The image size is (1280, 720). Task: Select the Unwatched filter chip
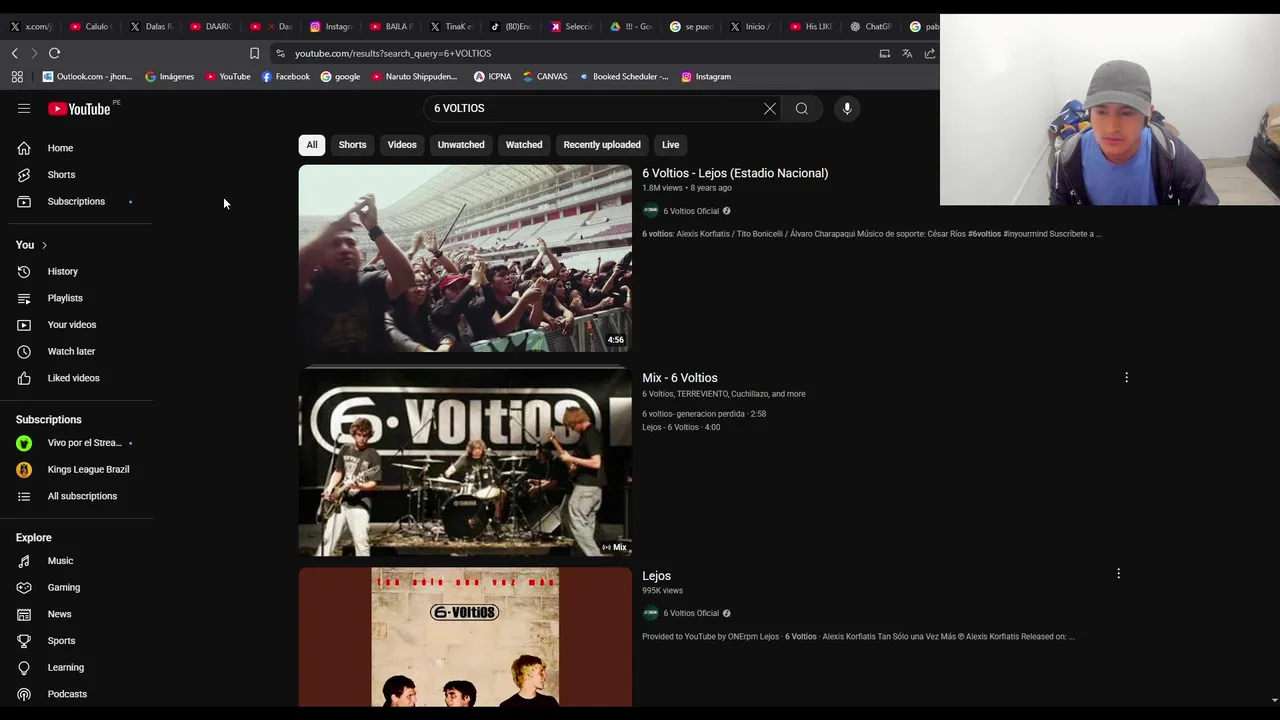(x=461, y=145)
